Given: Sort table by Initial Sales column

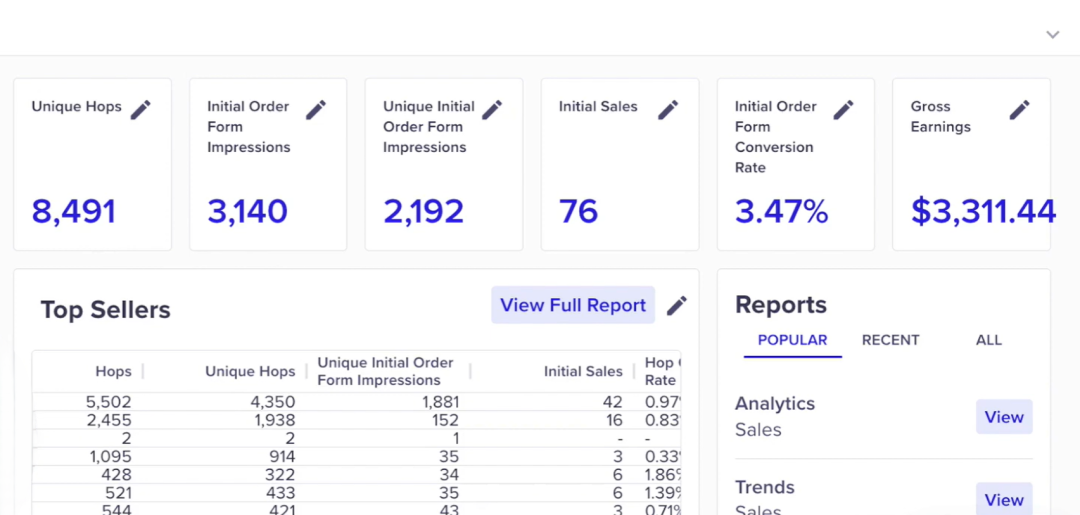Looking at the screenshot, I should point(582,371).
